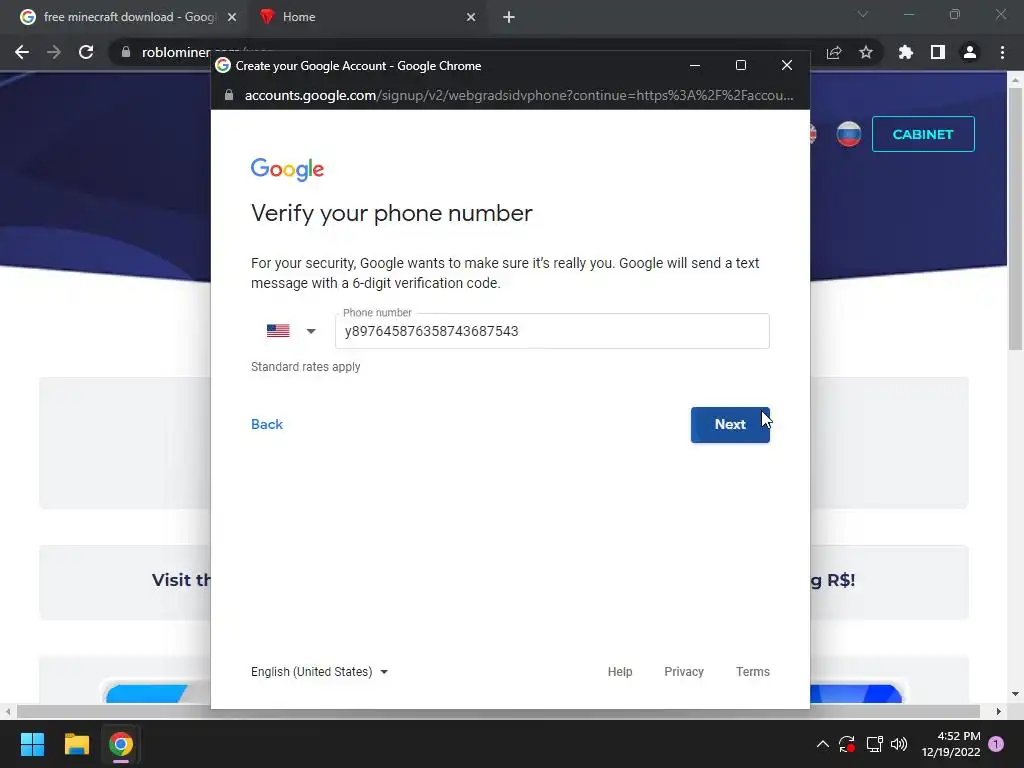Minimize the Create your Google Account popup
The width and height of the screenshot is (1024, 768).
695,65
